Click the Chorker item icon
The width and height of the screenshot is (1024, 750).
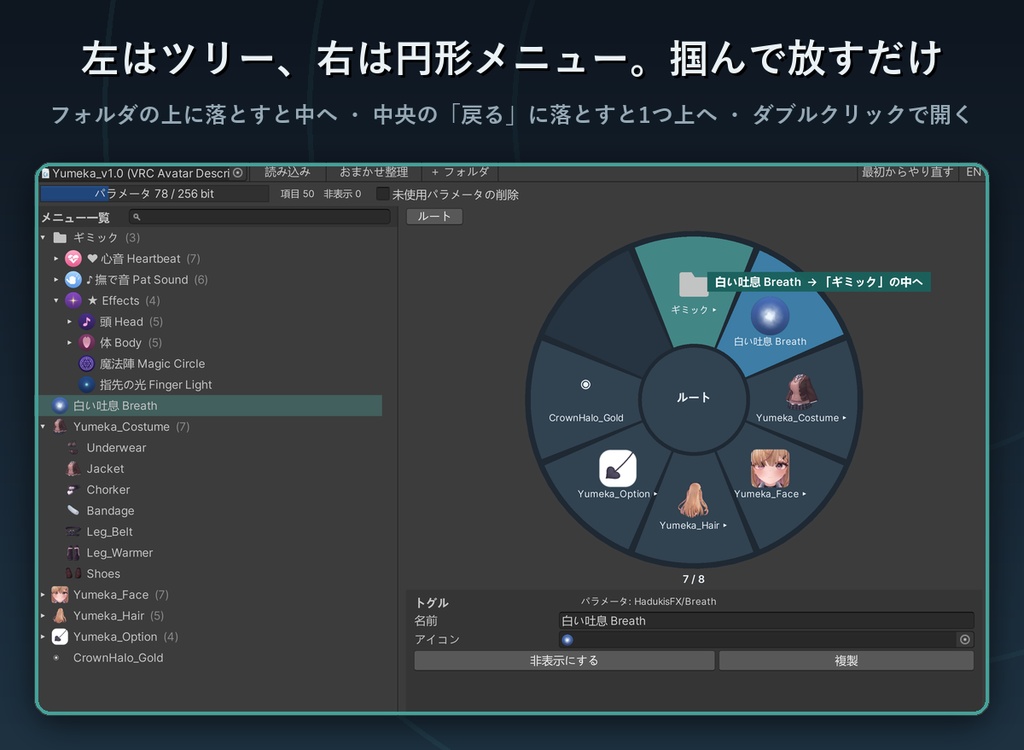(73, 489)
